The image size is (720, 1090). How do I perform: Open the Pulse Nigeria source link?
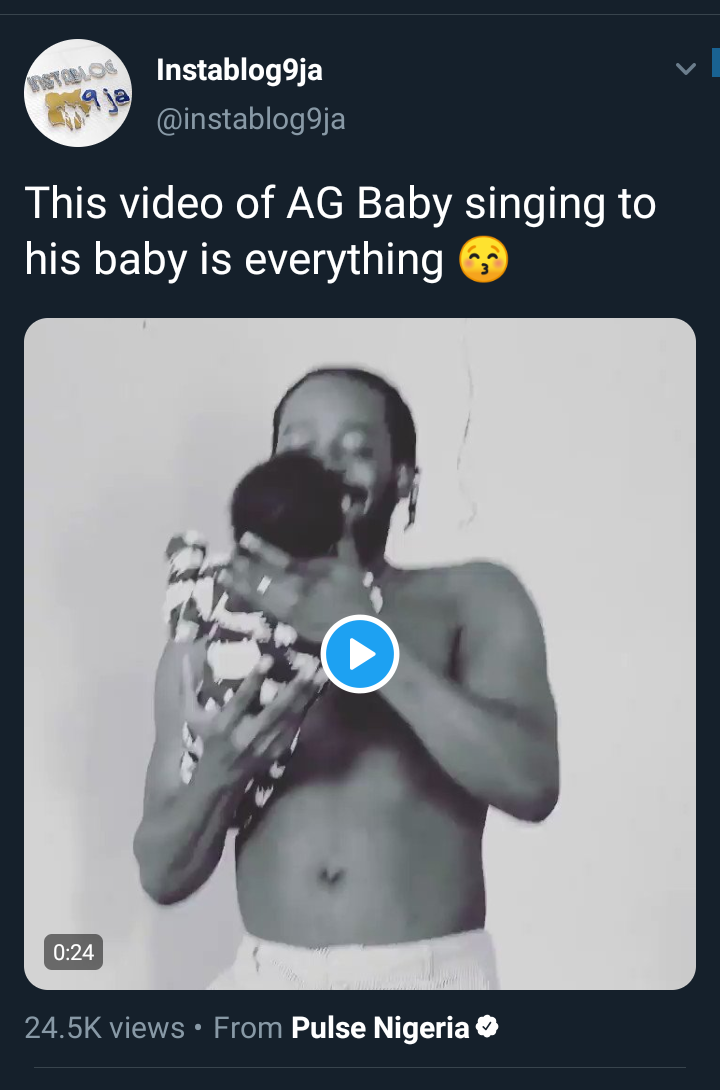click(380, 1028)
